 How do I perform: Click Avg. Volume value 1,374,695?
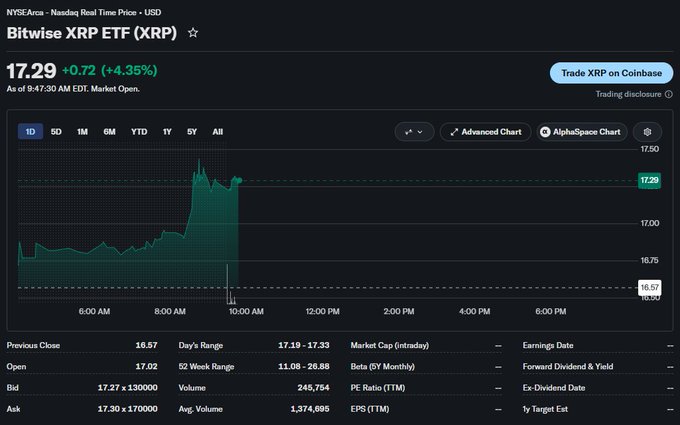310,409
